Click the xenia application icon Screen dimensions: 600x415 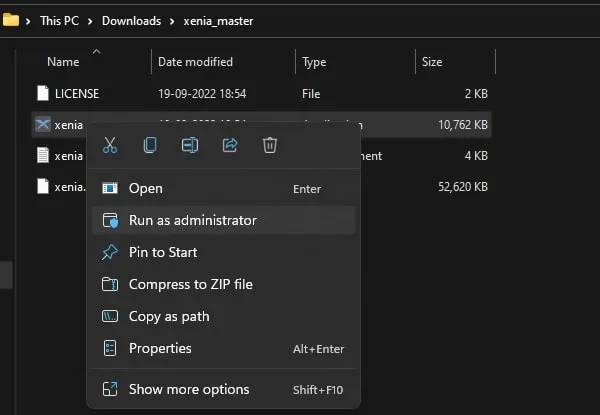43,125
